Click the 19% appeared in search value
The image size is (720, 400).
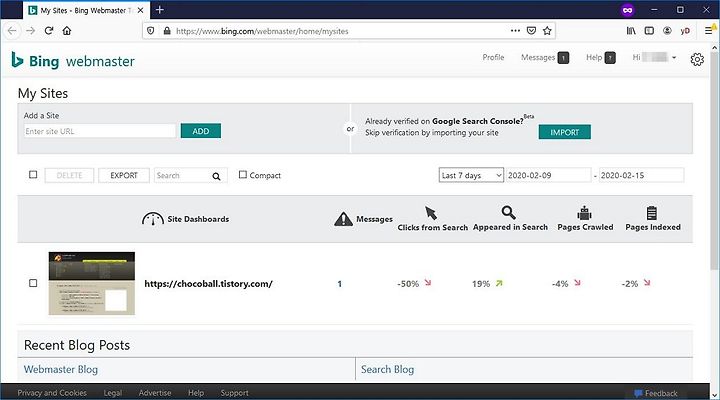481,284
